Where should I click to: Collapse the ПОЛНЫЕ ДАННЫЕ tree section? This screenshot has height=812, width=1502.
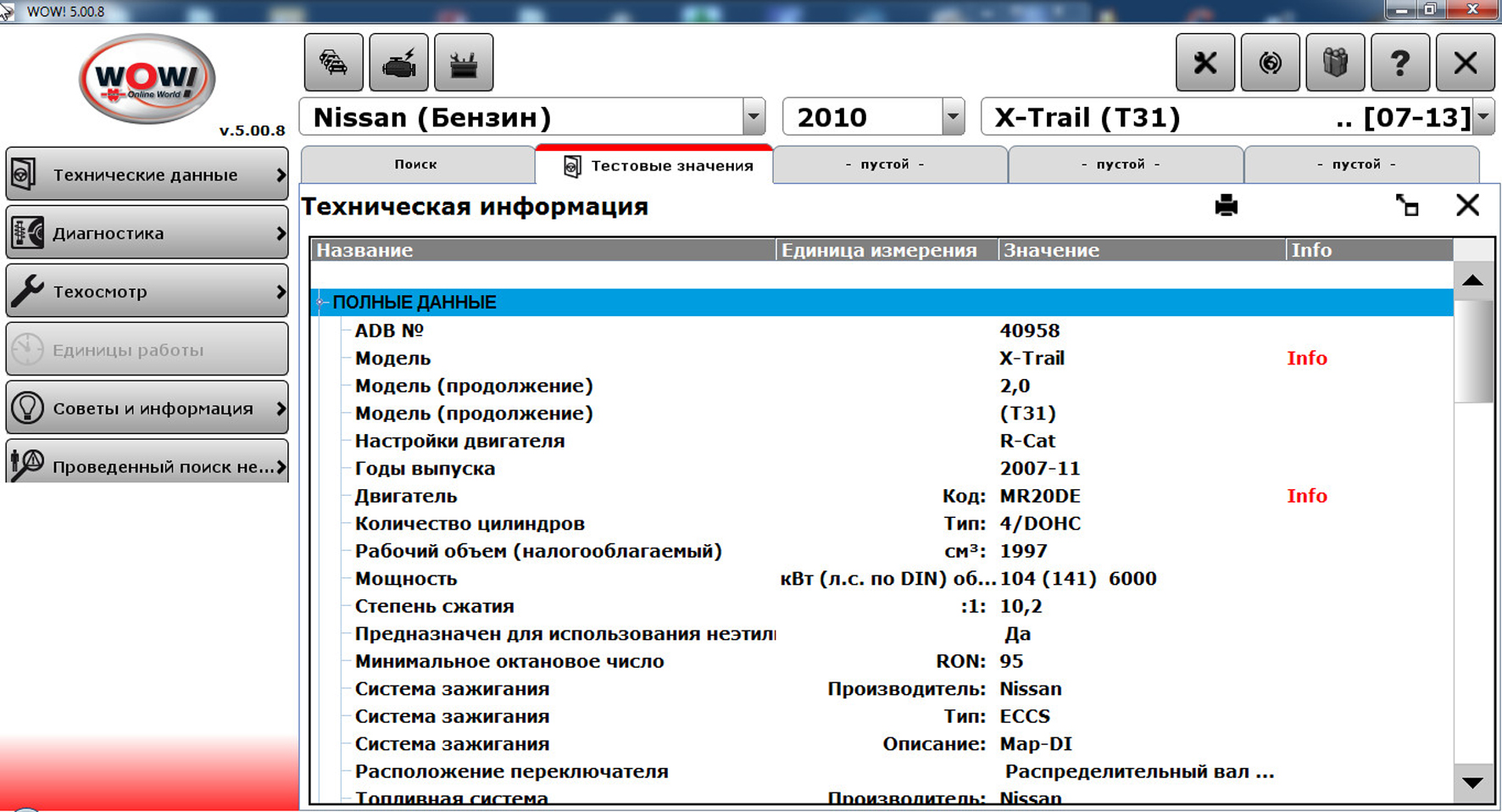tap(322, 303)
